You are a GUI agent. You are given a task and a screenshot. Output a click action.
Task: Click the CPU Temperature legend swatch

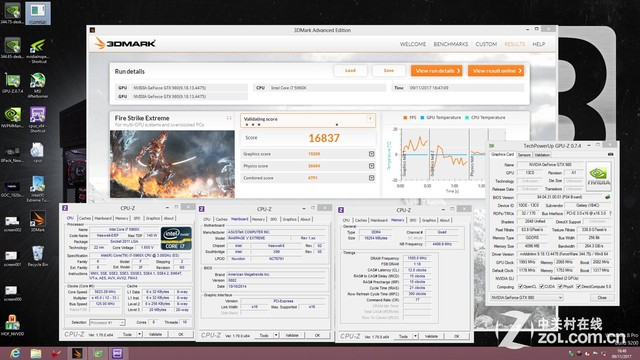pos(467,118)
